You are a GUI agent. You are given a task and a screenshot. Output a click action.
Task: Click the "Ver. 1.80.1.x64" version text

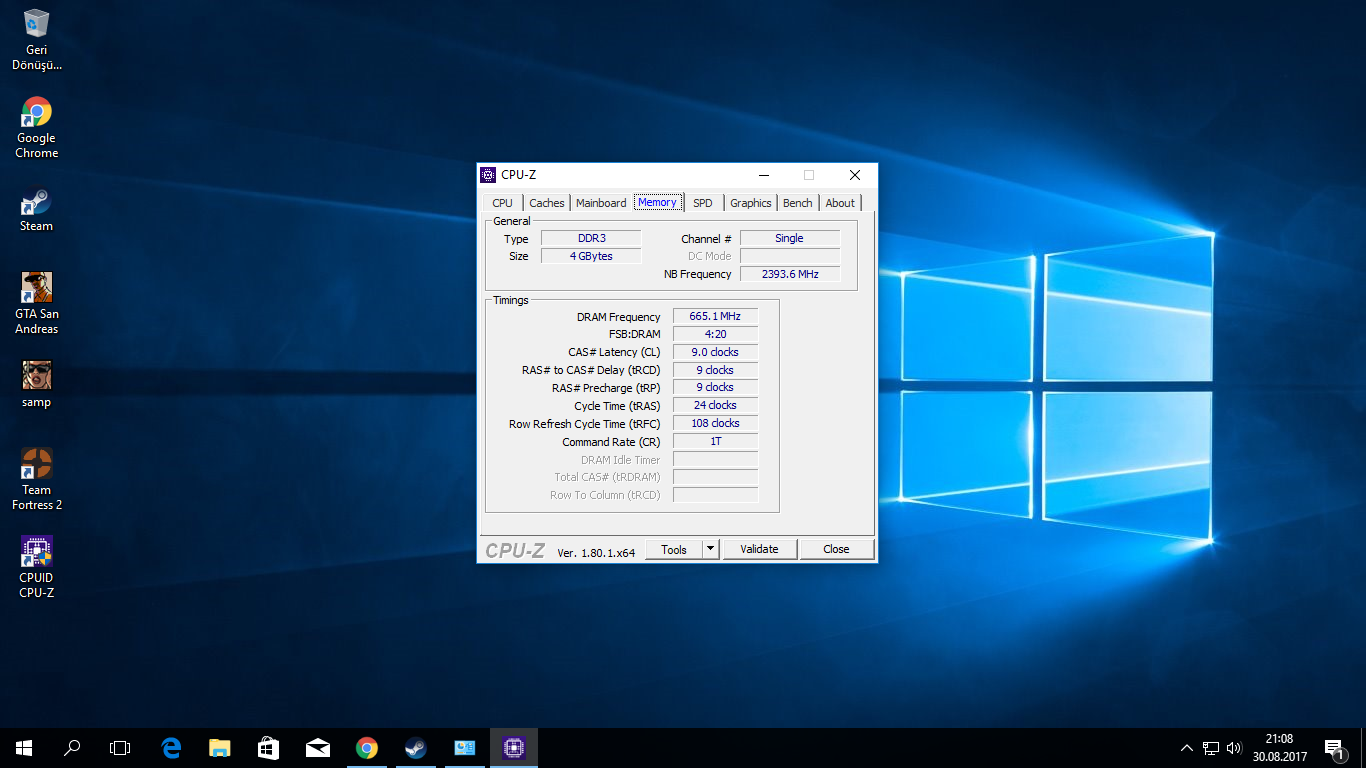click(596, 552)
